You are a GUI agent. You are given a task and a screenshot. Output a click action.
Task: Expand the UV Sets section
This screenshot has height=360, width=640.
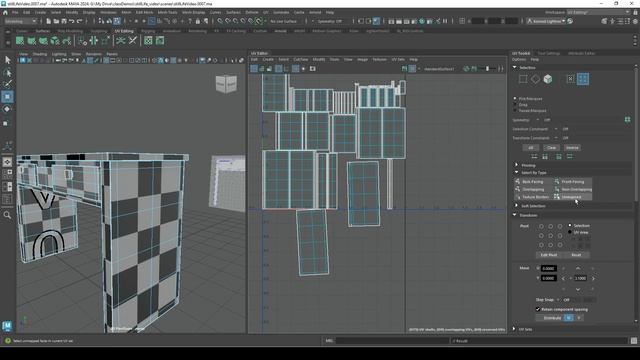(514, 329)
